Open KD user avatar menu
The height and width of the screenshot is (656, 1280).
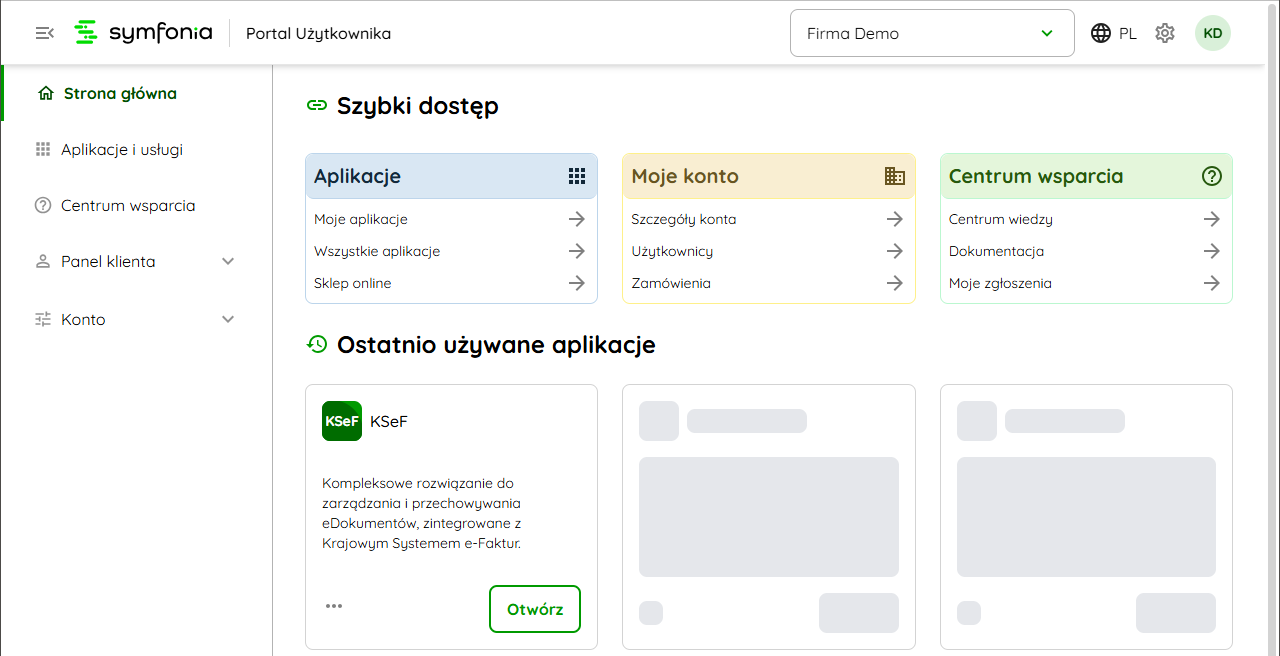(x=1212, y=33)
